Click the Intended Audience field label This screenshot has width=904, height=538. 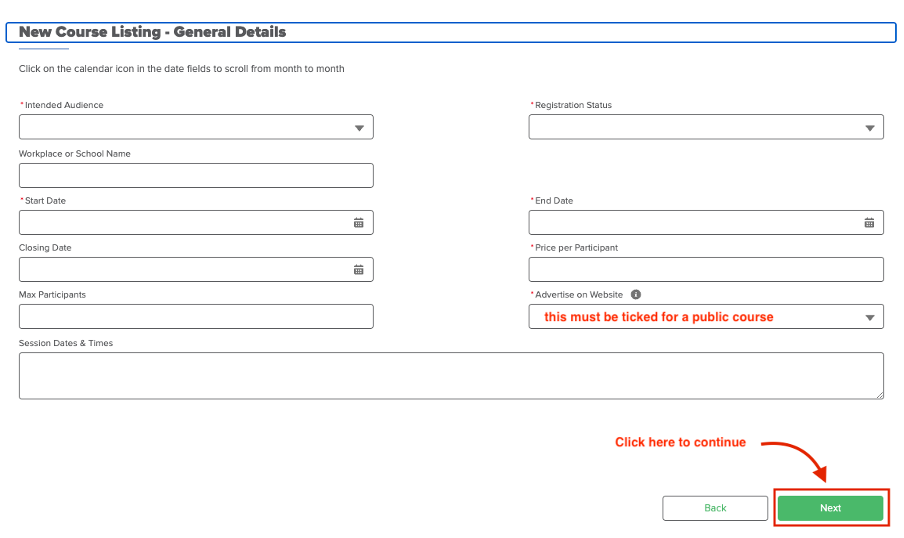tap(64, 105)
